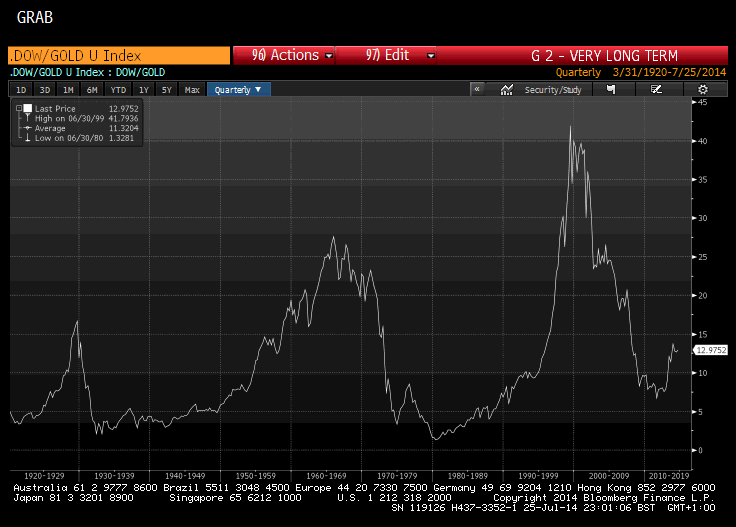Click the Security/Study label

(553, 90)
